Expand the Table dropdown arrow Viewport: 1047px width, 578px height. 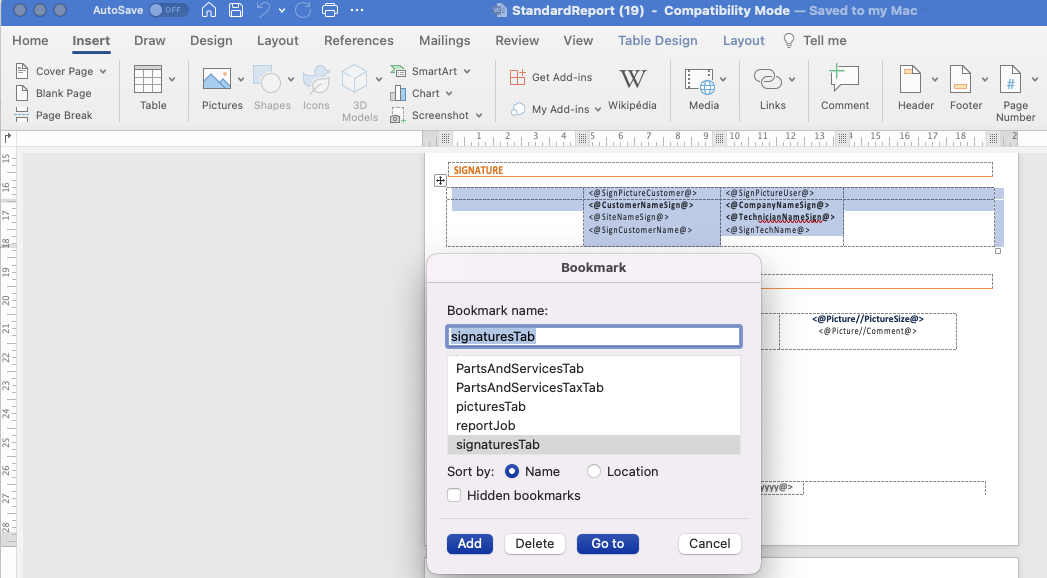(x=172, y=79)
